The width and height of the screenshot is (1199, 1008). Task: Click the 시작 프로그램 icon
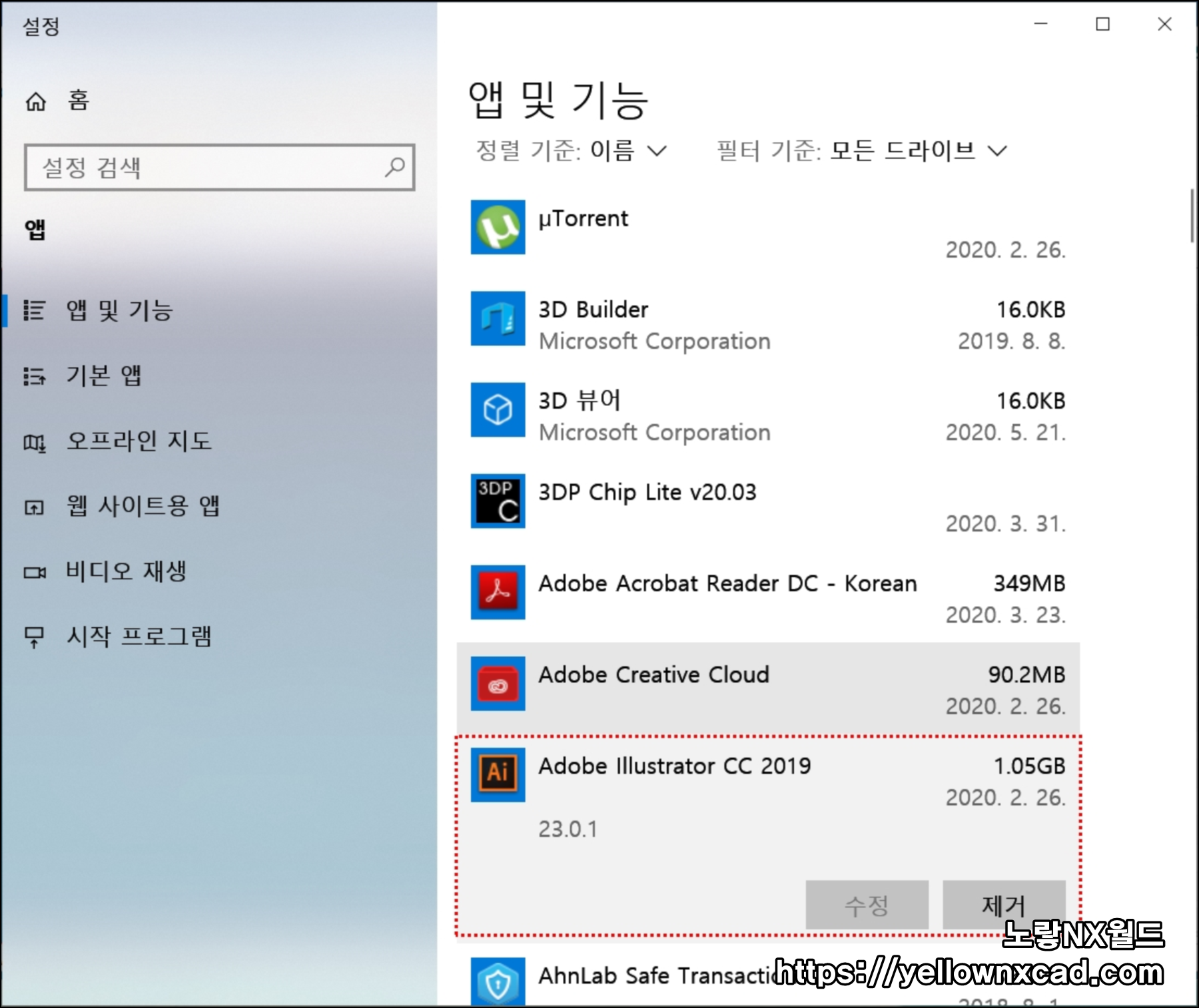coord(35,637)
